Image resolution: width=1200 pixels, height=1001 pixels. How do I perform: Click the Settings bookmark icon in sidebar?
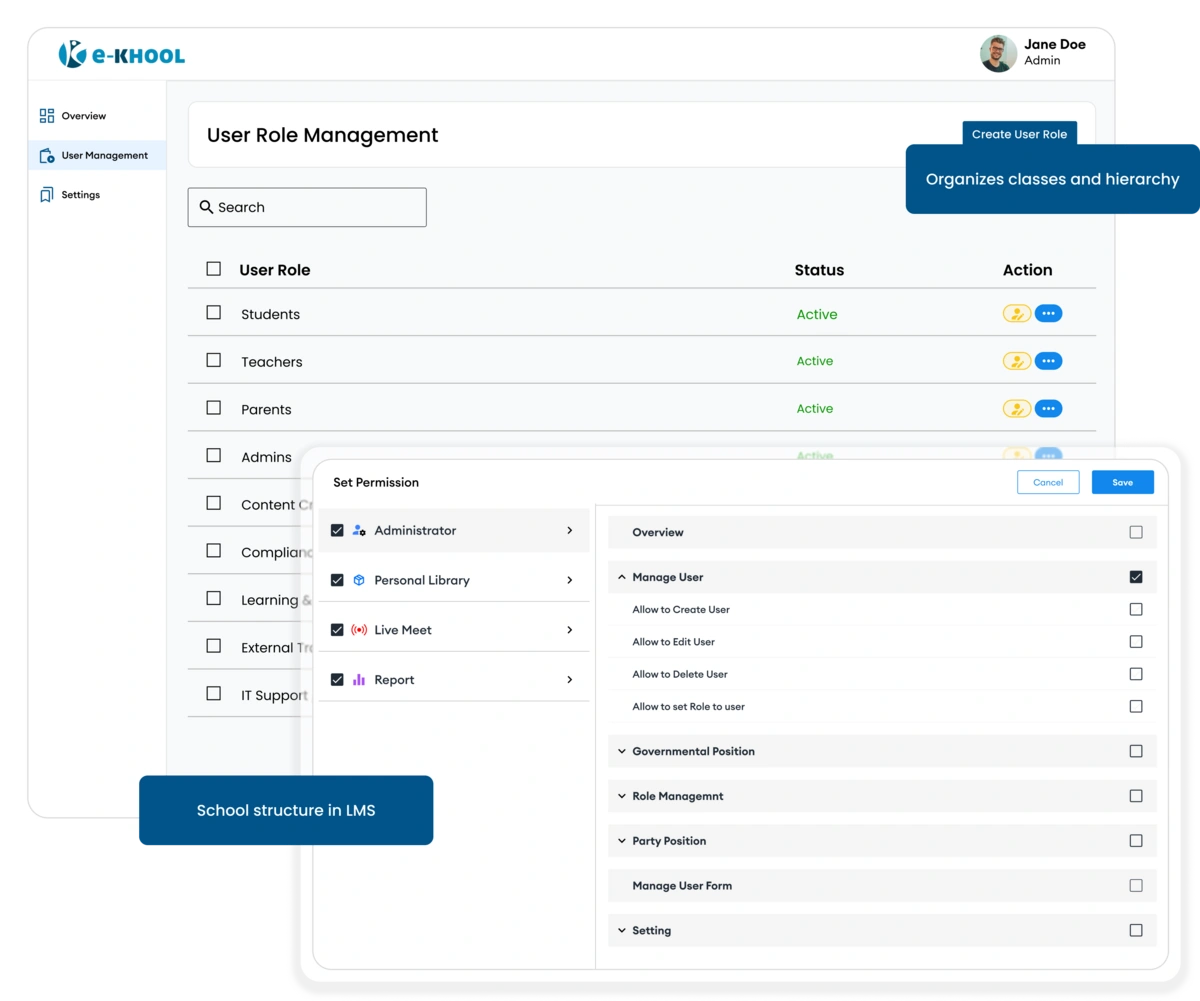click(47, 195)
